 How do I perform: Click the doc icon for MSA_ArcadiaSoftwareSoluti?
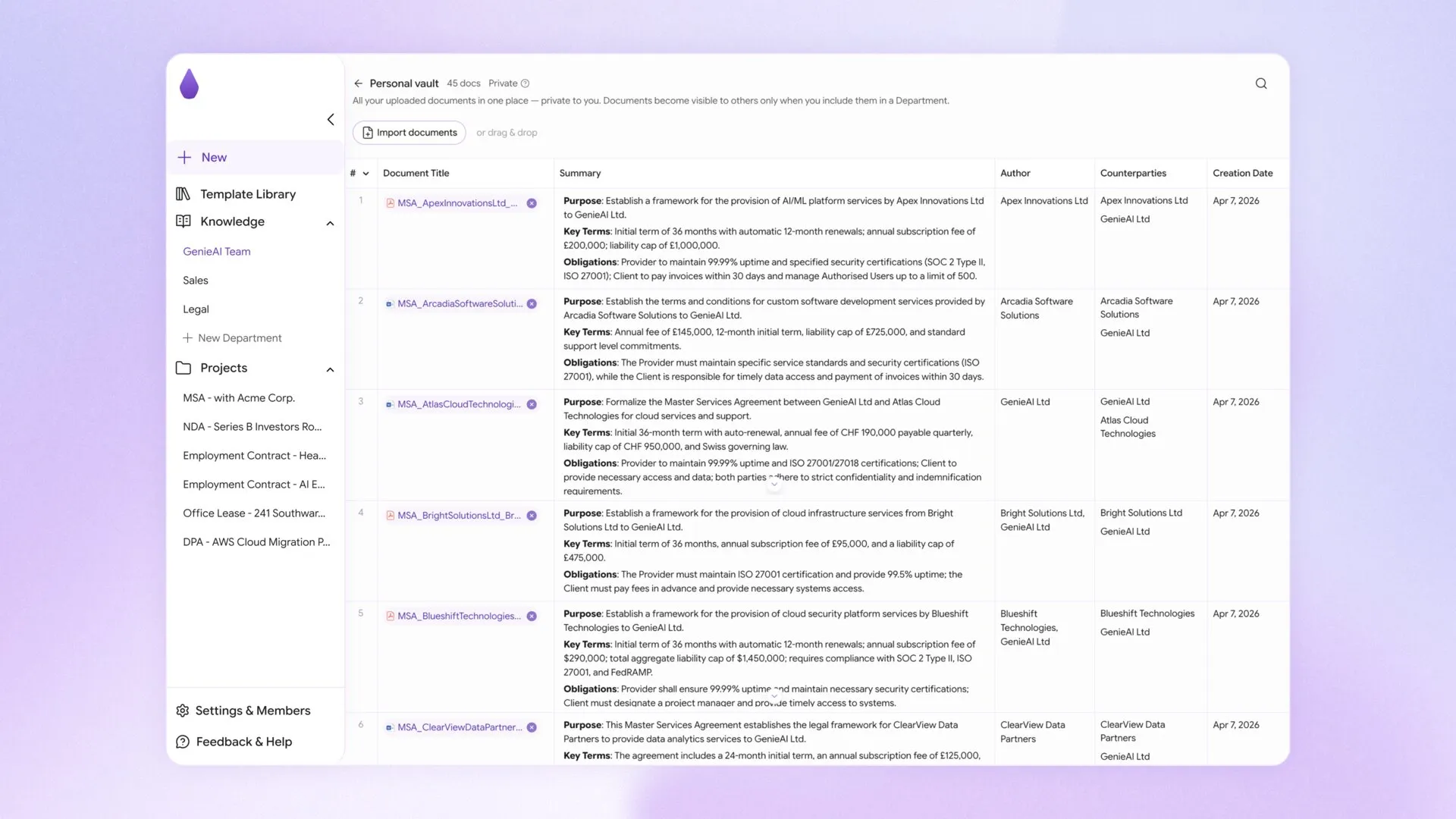coord(389,304)
